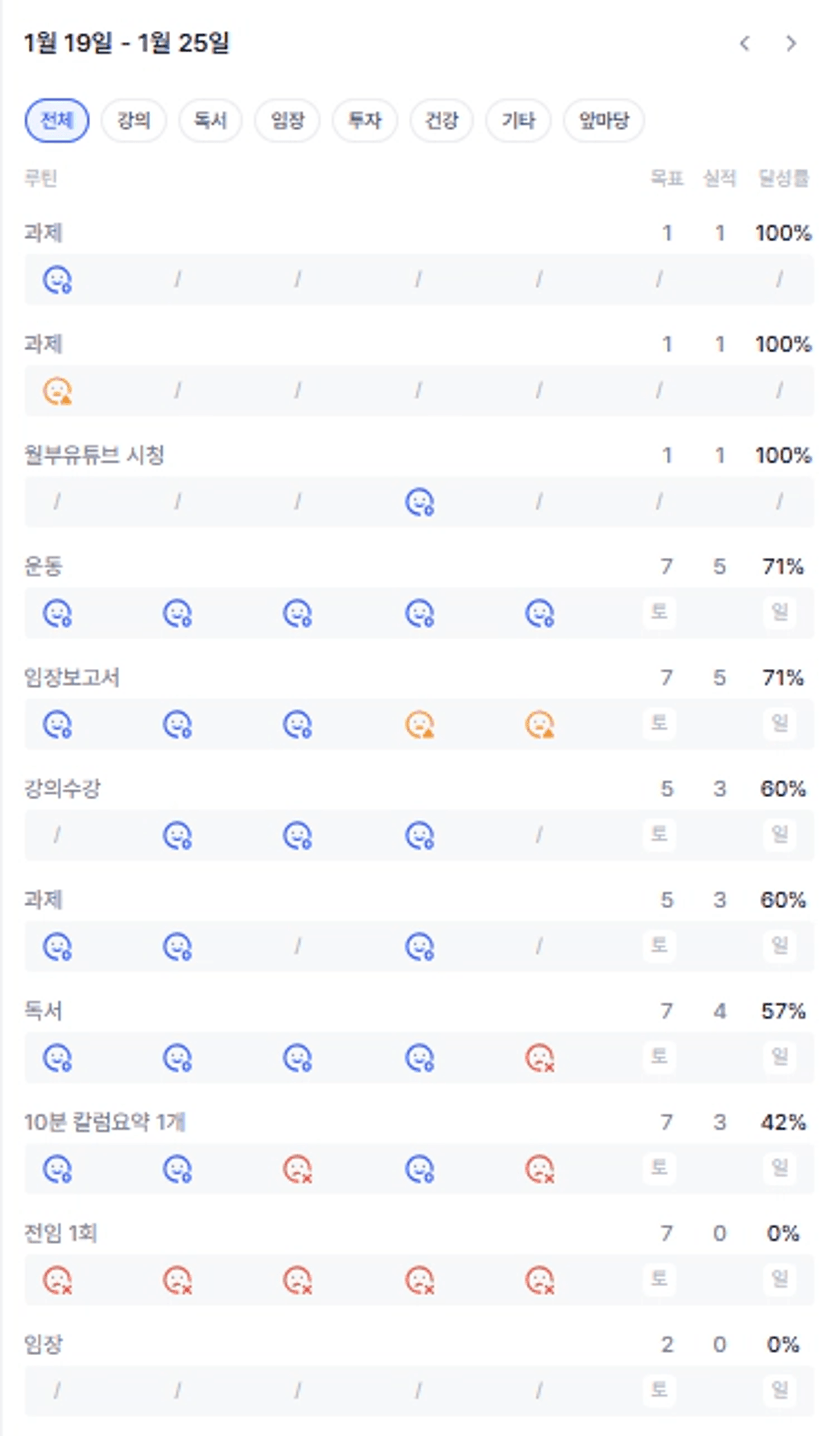Viewport: 827px width, 1436px height.
Task: Click the blue smiley in 월부유튜브 시청 row
Action: 419,502
